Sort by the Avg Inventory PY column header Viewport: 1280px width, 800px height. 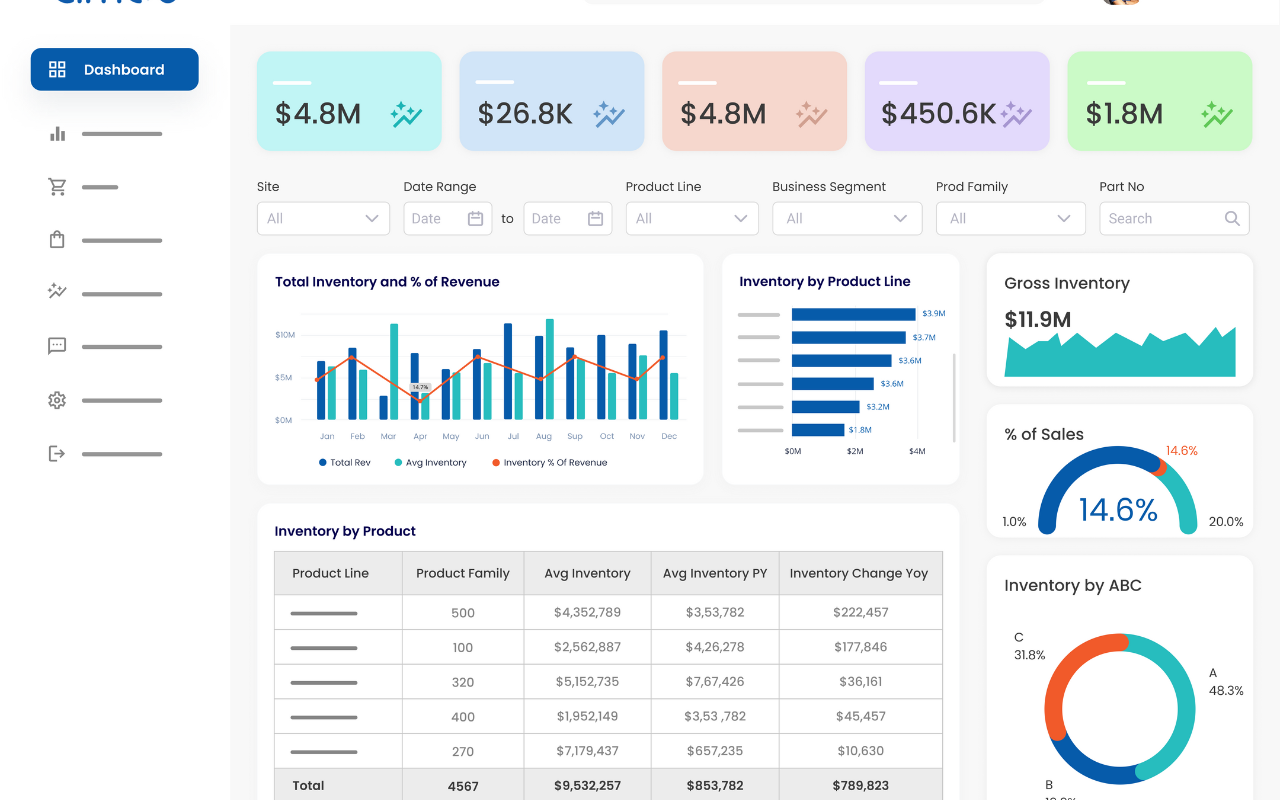coord(715,573)
